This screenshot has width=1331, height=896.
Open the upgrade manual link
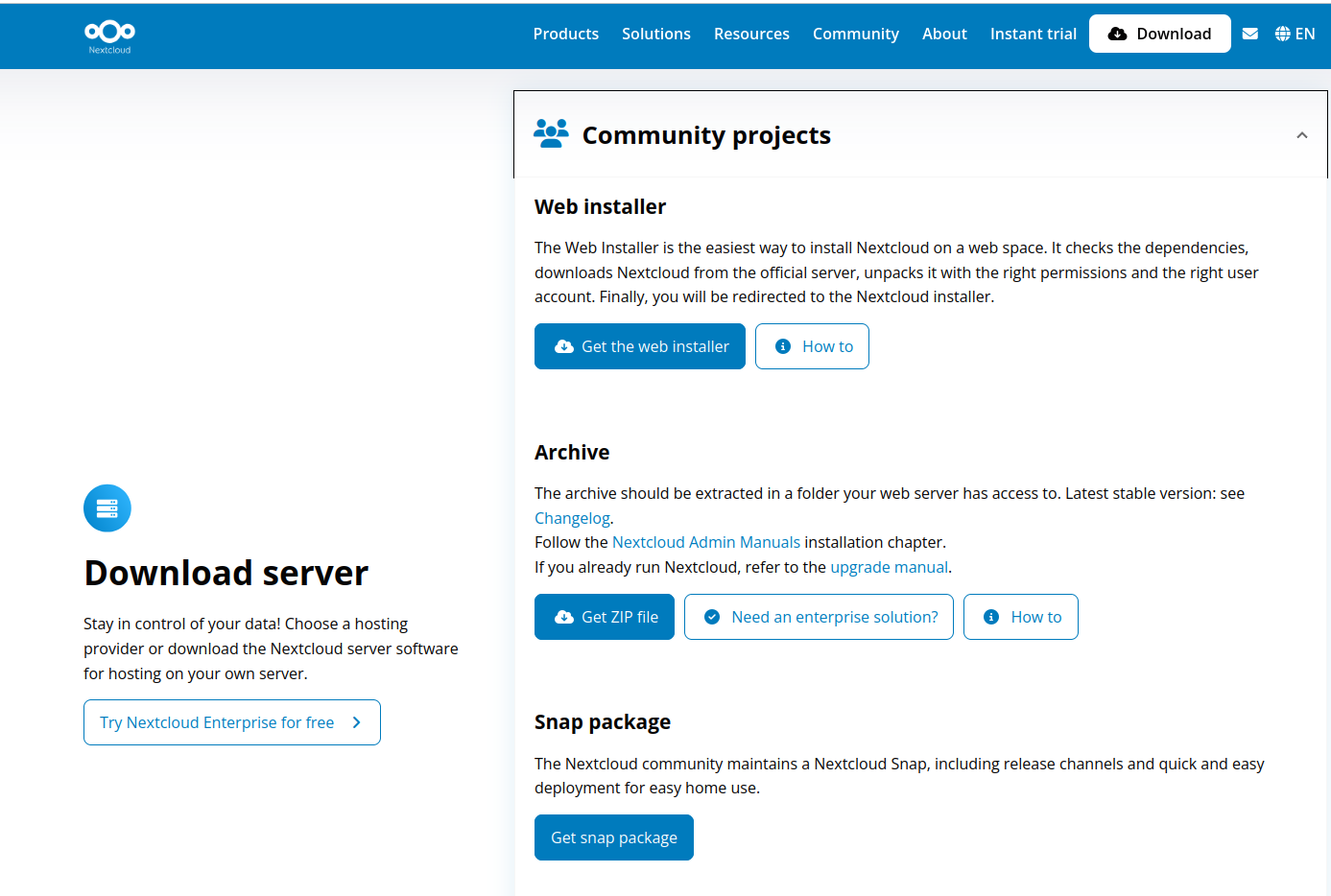coord(889,567)
